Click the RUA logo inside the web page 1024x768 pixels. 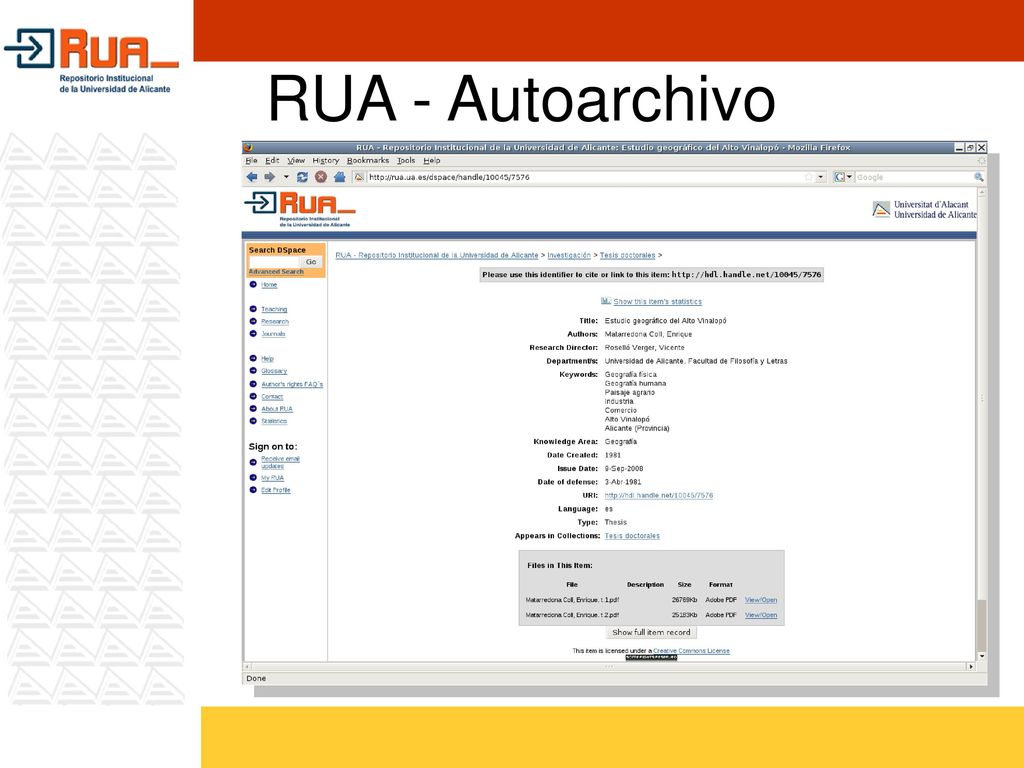300,209
